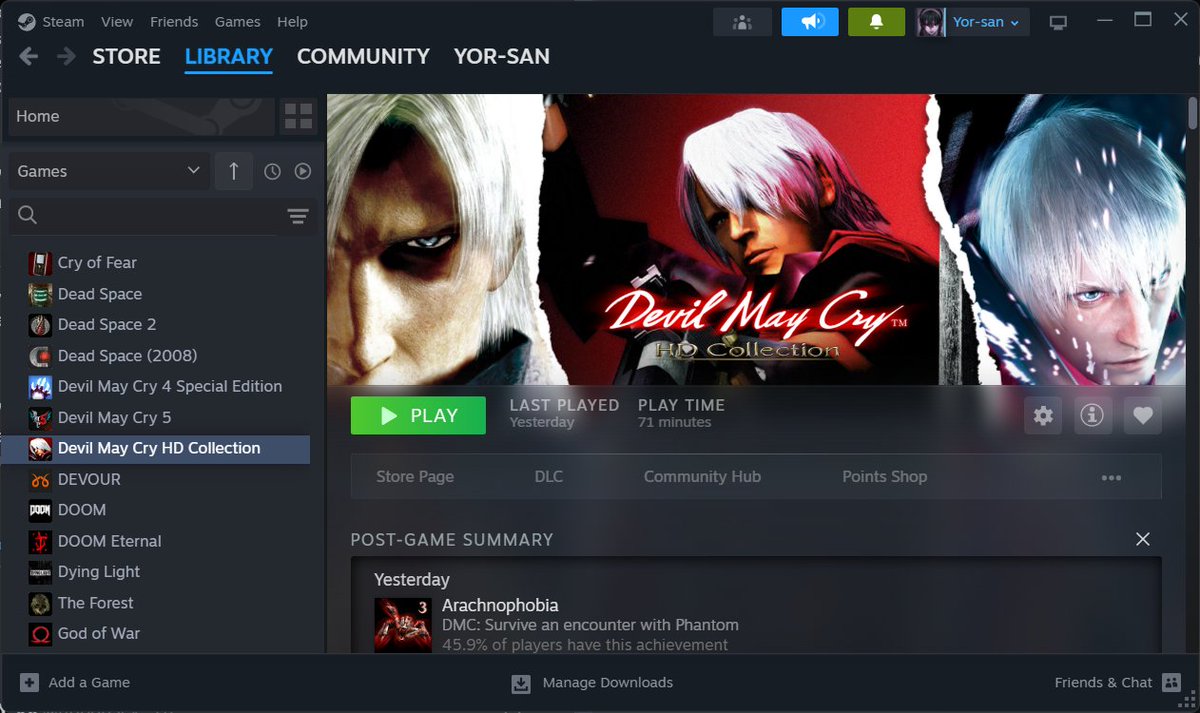The width and height of the screenshot is (1200, 713).
Task: Click the Arachnophobia achievement title
Action: point(500,605)
